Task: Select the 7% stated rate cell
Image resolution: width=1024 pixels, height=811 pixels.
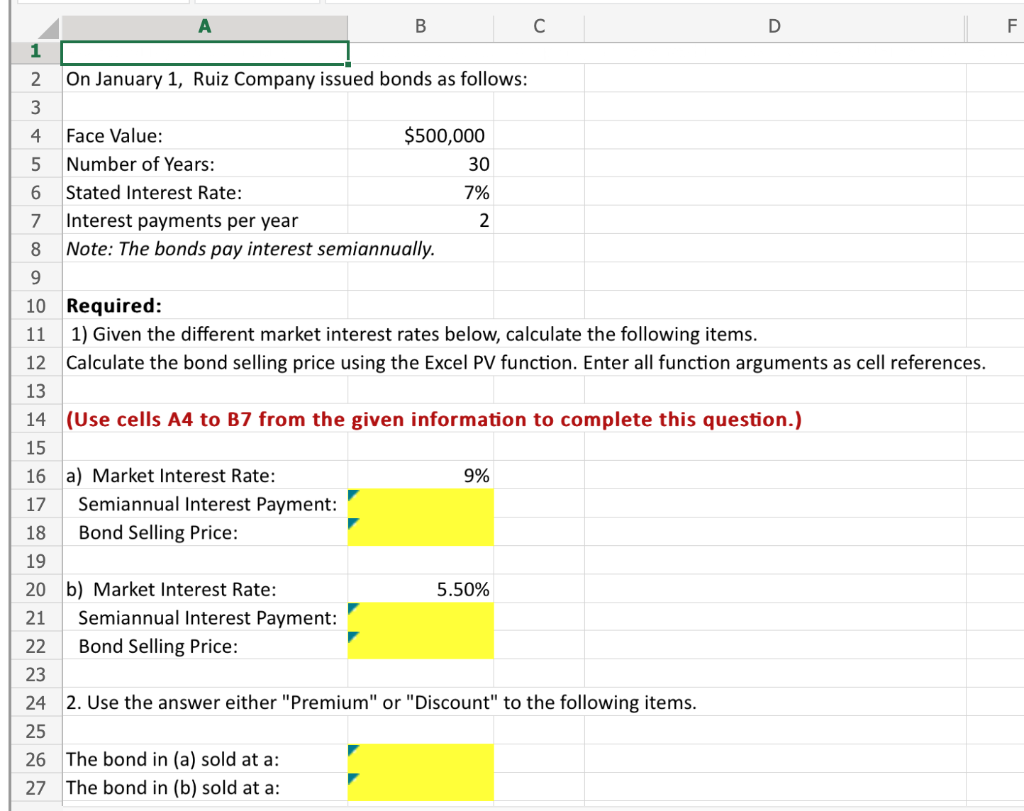Action: point(421,192)
